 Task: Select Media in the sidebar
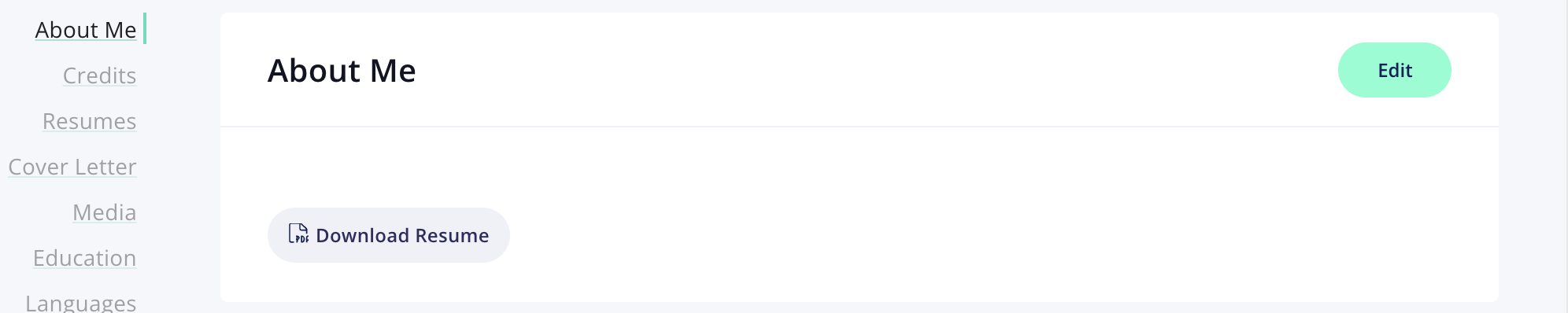coord(105,212)
